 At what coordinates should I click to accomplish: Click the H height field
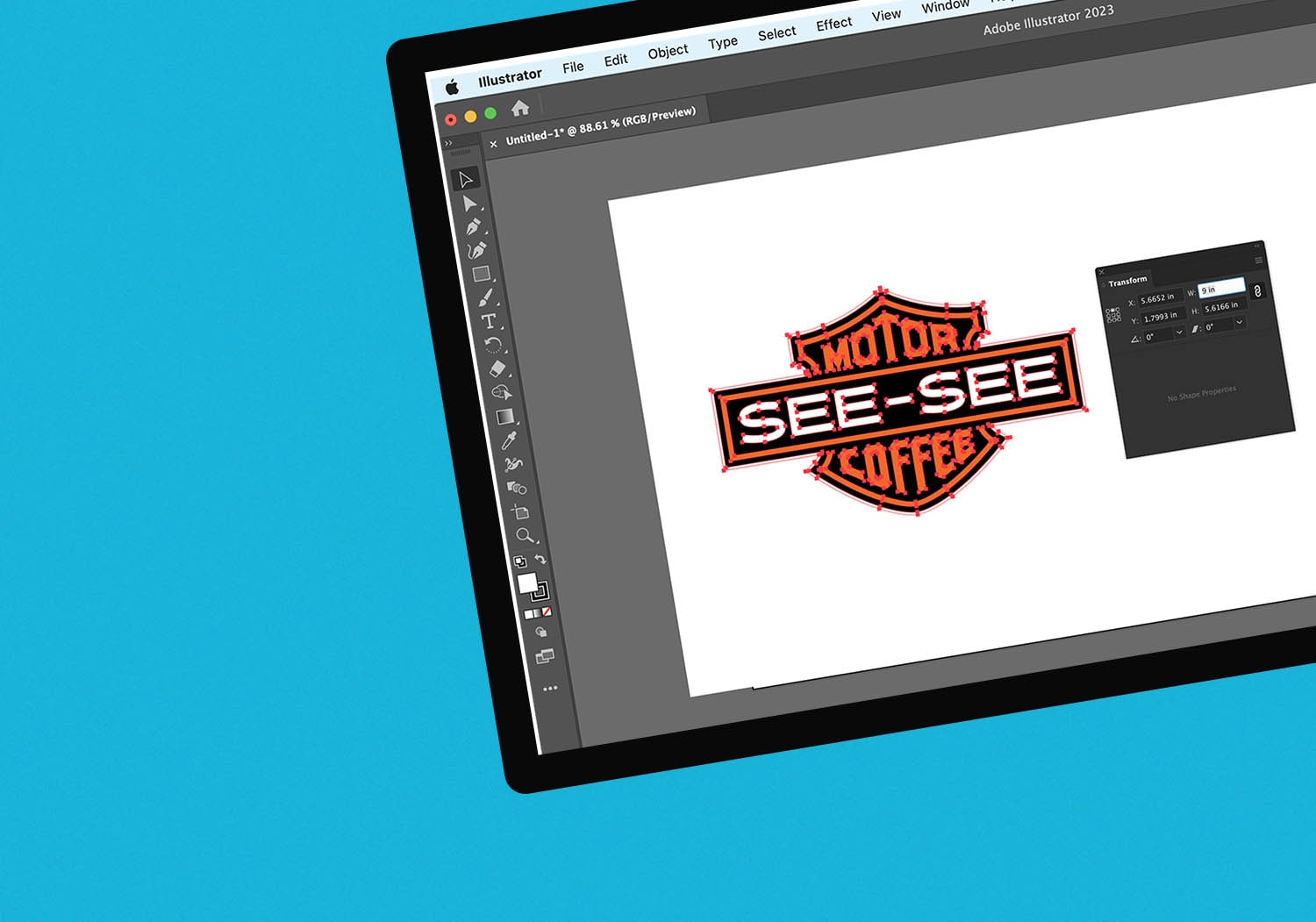pyautogui.click(x=1225, y=306)
